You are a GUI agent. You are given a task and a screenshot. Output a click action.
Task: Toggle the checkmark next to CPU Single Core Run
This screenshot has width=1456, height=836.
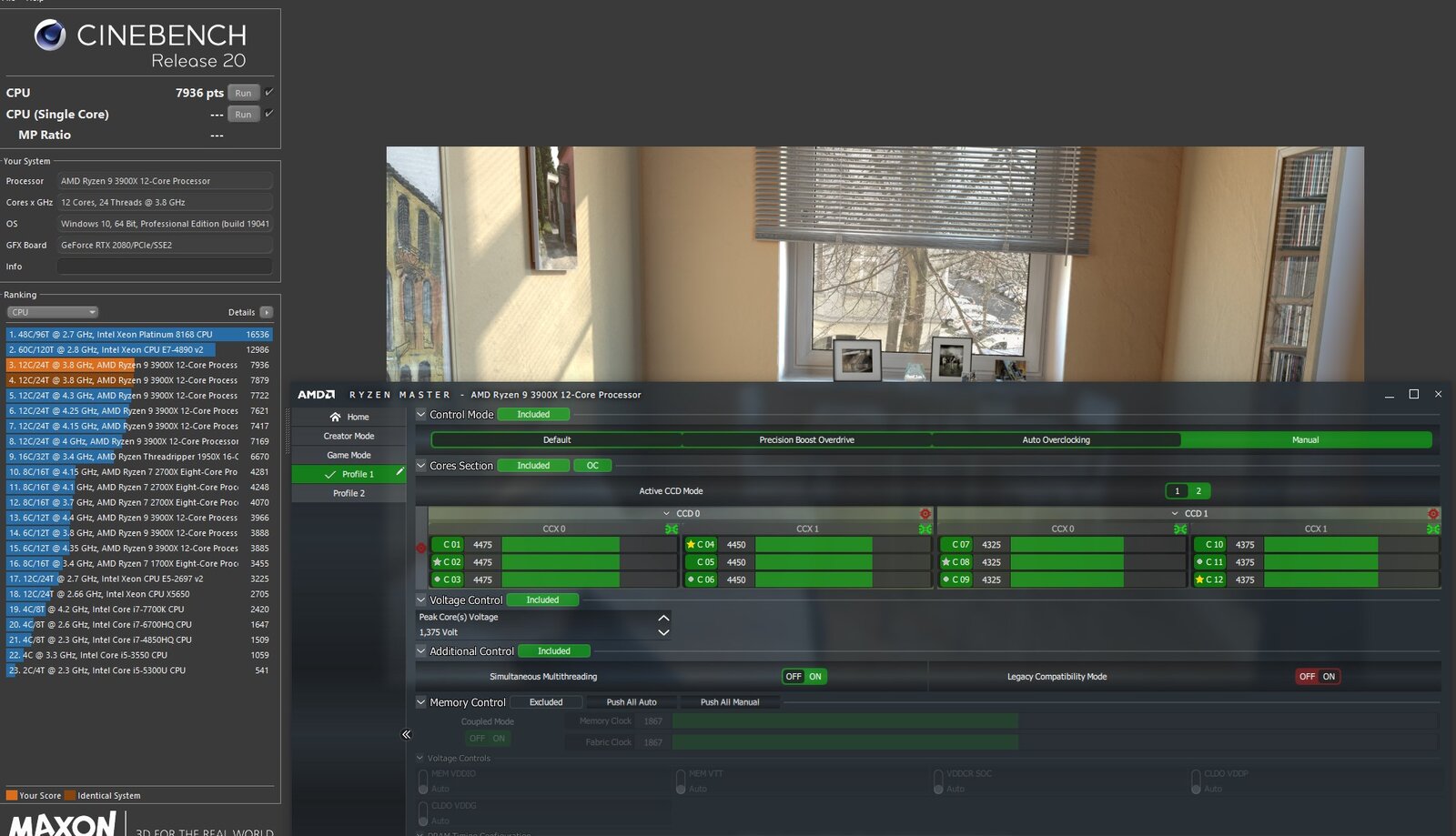(268, 113)
